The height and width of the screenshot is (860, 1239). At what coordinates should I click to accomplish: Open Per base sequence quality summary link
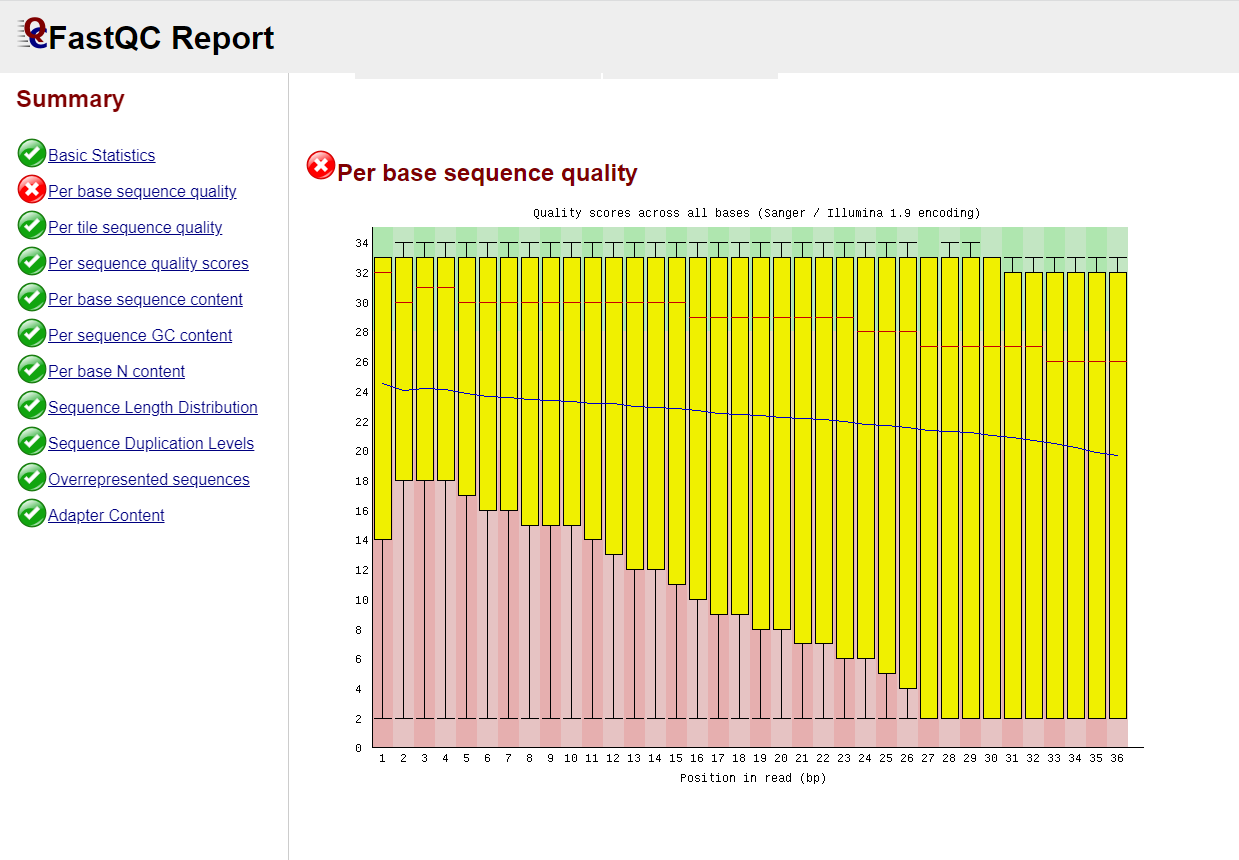coord(142,192)
